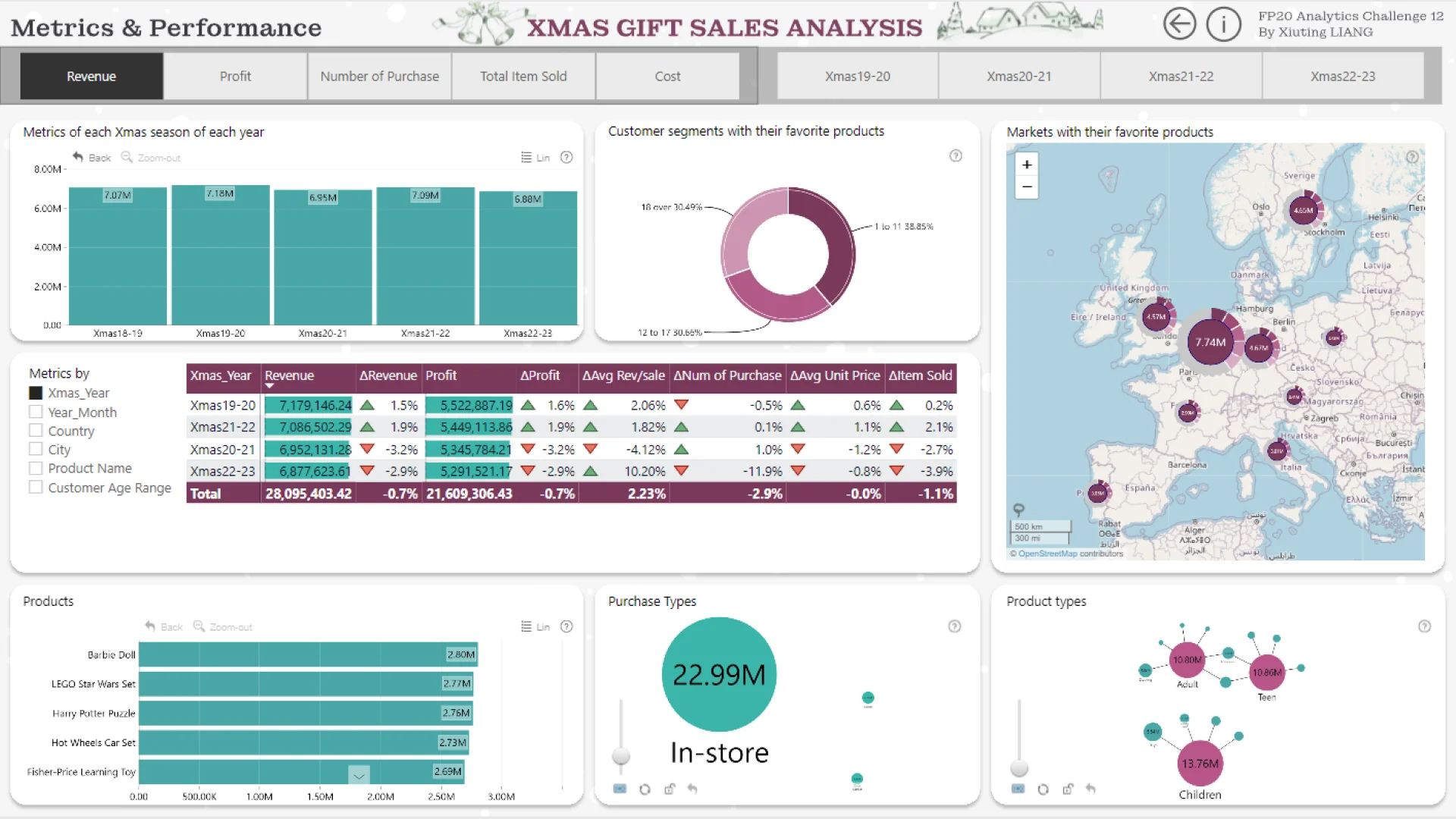
Task: Check the Product Name checkbox
Action: (36, 468)
